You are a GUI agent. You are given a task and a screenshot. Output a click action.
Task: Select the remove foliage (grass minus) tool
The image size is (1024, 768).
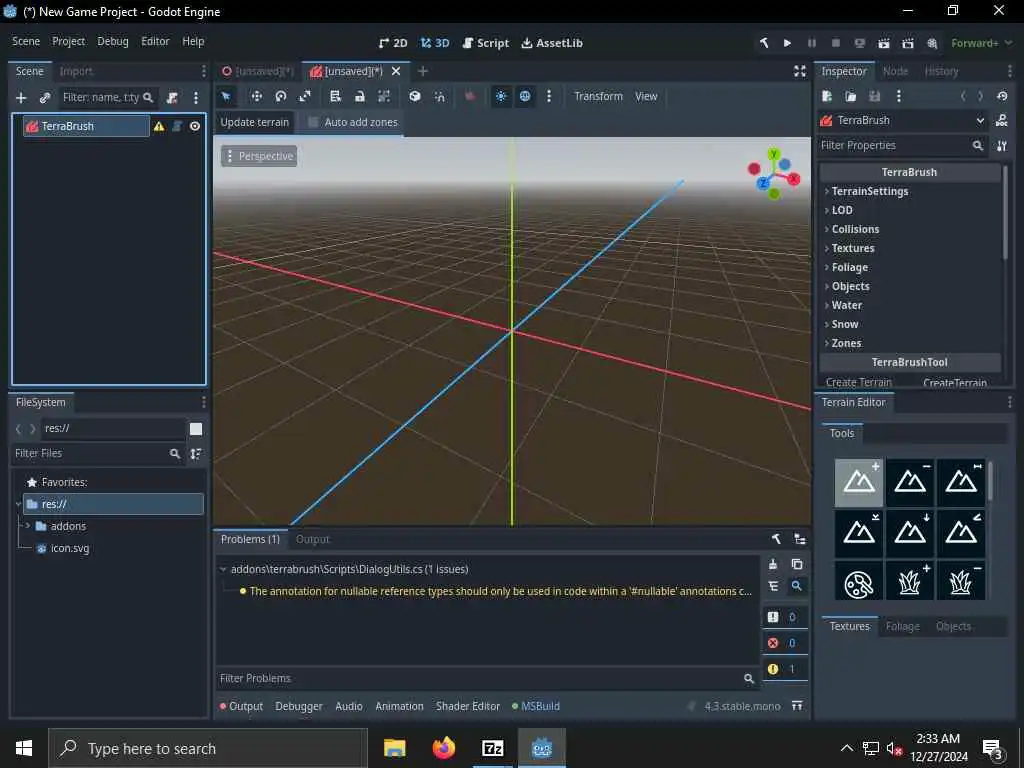click(x=961, y=583)
